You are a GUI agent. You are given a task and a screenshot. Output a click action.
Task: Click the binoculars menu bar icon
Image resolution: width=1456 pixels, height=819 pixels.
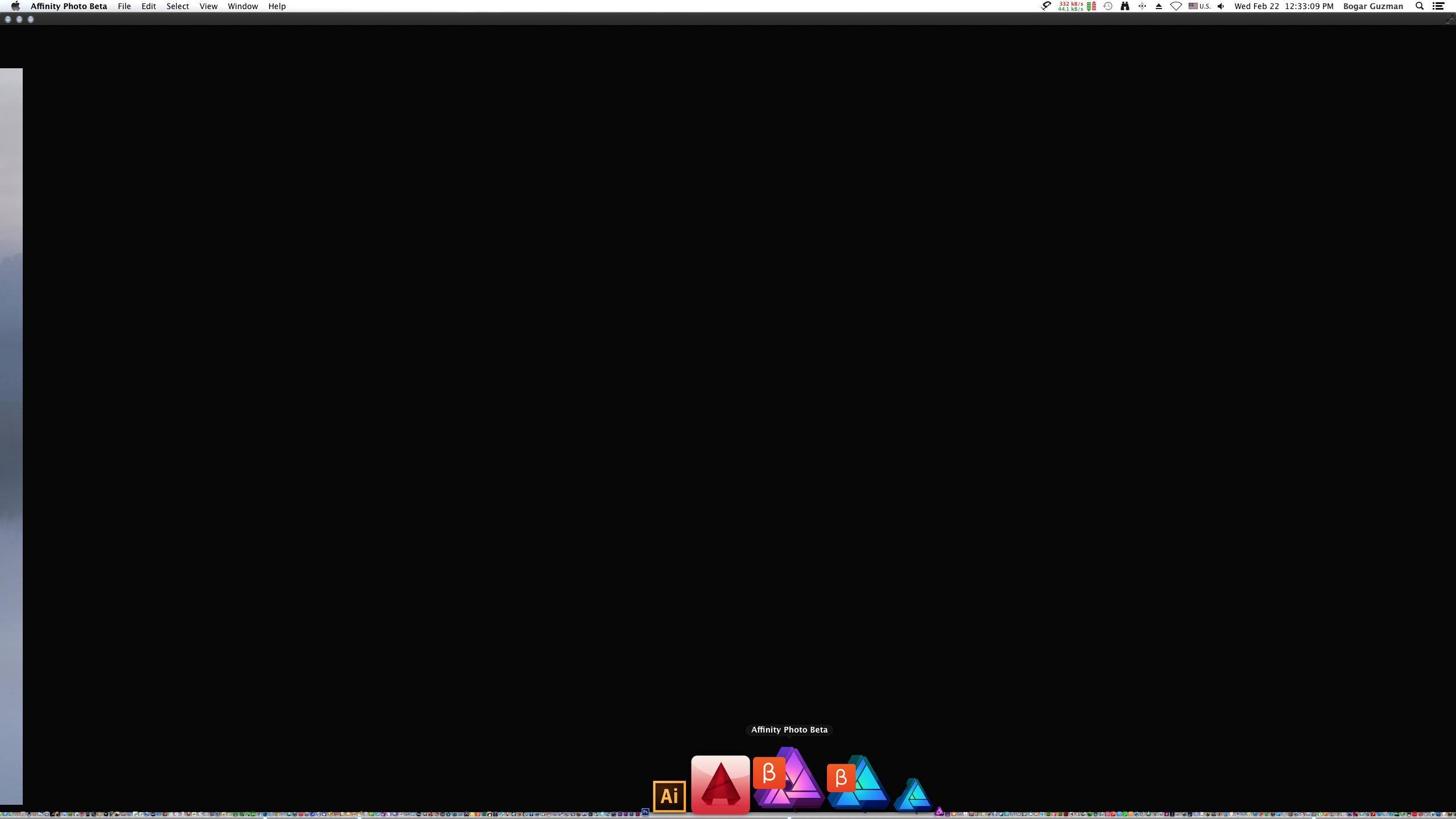coord(1124,6)
